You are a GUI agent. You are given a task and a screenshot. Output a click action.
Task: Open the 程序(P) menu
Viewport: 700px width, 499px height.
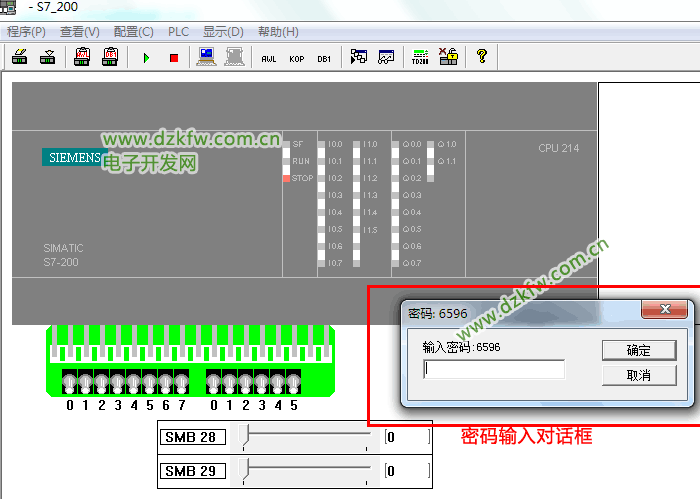[x=27, y=32]
